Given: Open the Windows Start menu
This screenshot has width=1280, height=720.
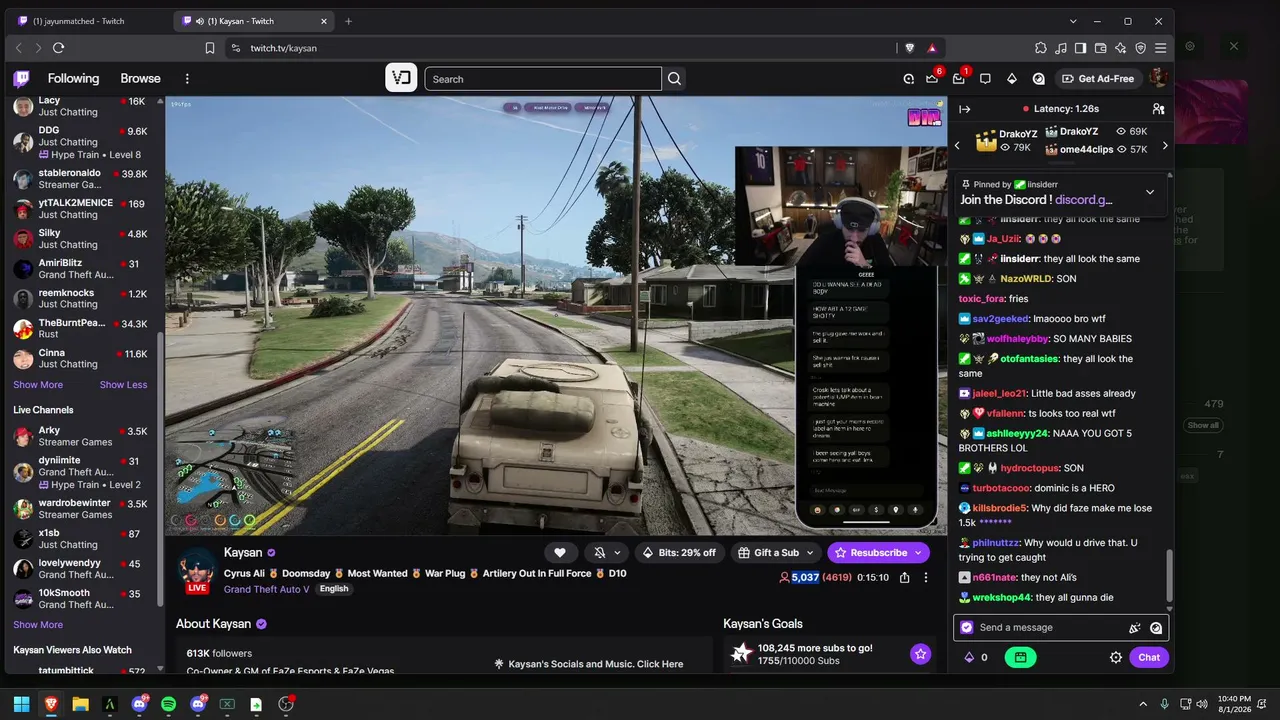Looking at the screenshot, I should click(21, 704).
